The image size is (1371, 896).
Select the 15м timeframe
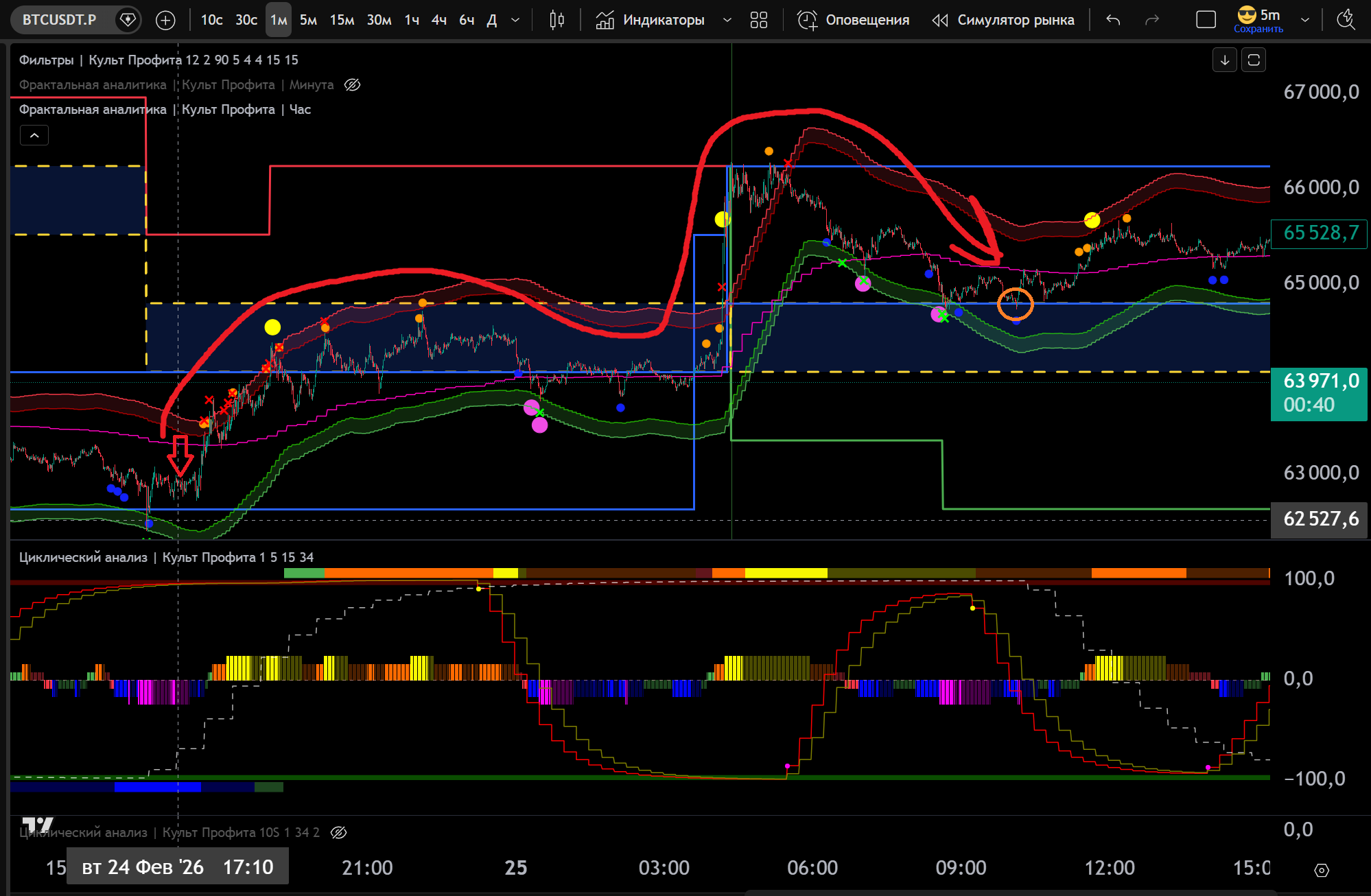coord(342,20)
